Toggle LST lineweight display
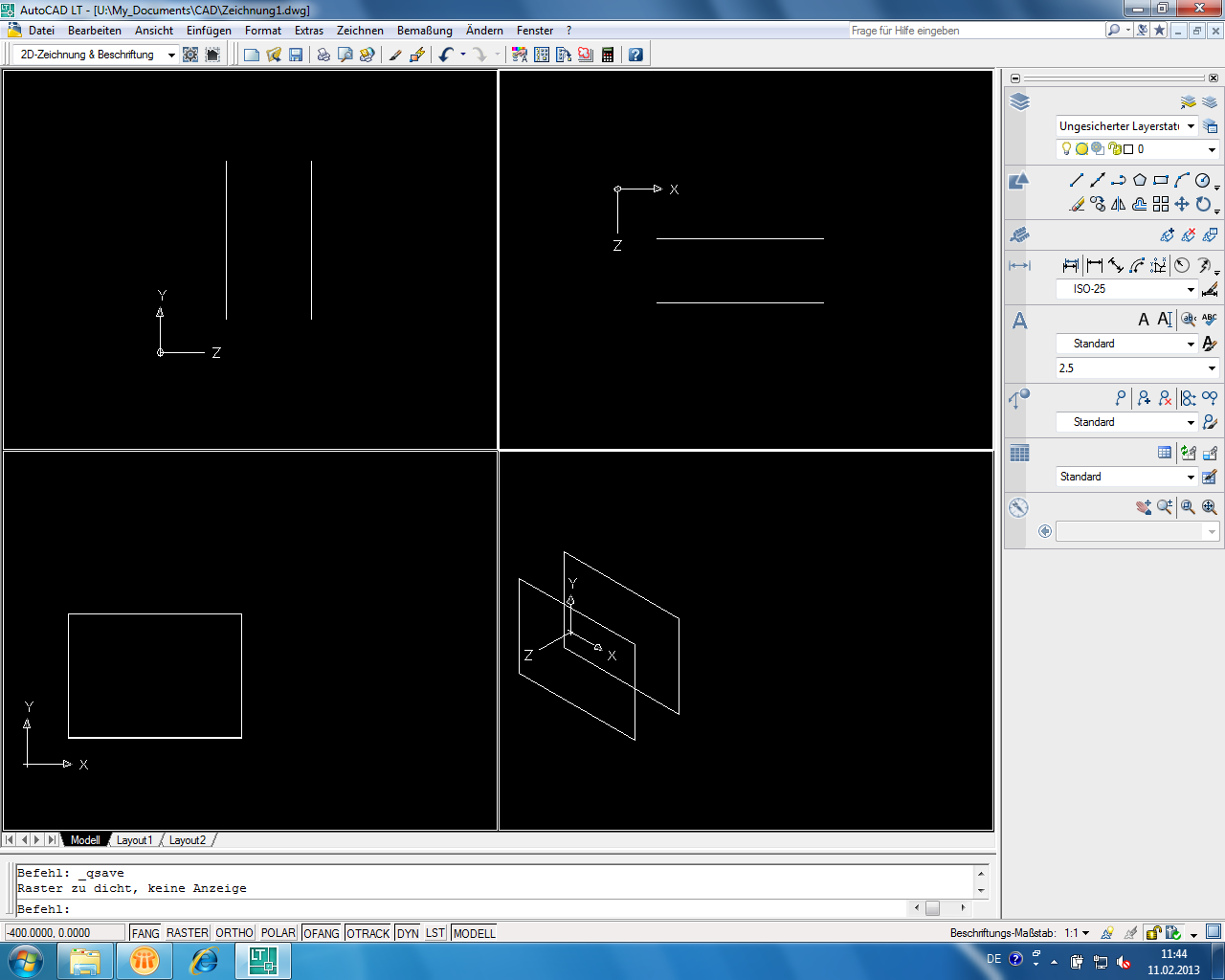Image resolution: width=1225 pixels, height=980 pixels. pyautogui.click(x=435, y=933)
